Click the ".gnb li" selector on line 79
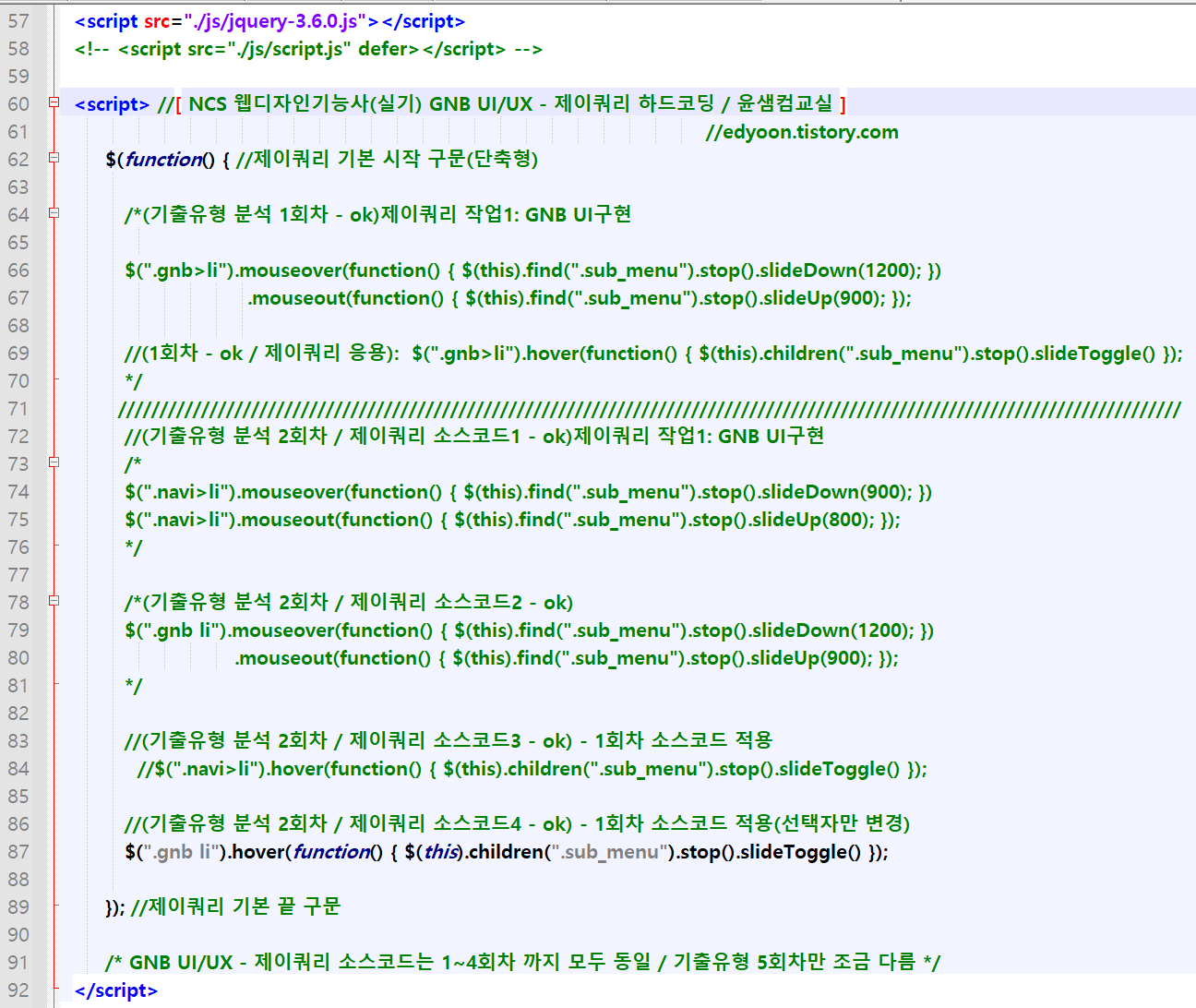This screenshot has height=1008, width=1196. (x=179, y=630)
